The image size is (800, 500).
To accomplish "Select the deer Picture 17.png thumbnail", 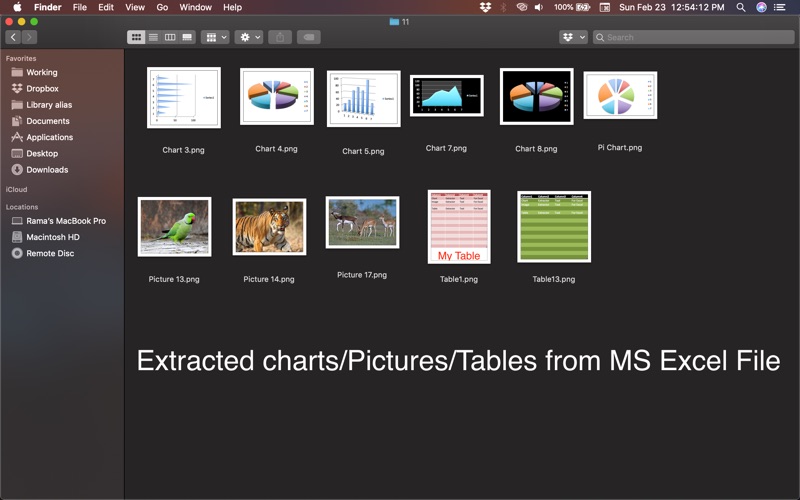I will point(362,222).
